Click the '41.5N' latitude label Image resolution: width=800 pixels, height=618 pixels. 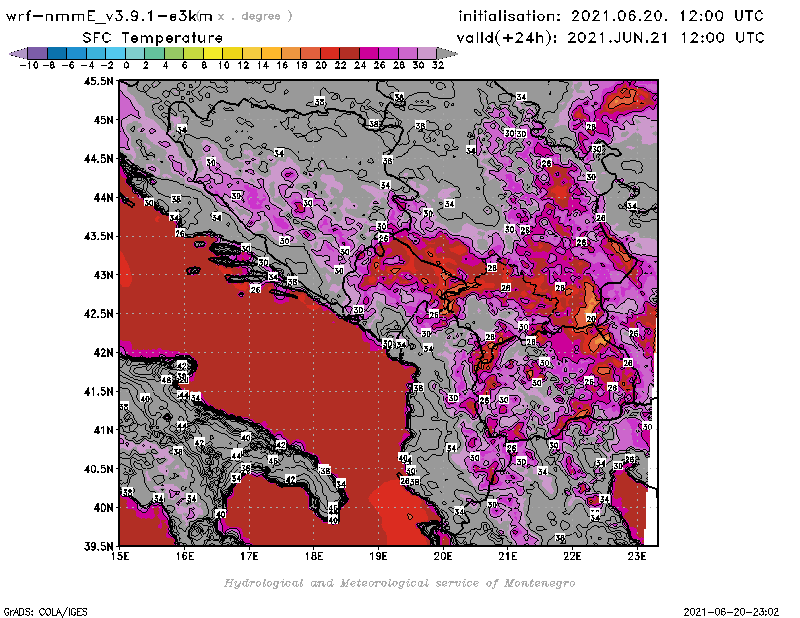[98, 391]
